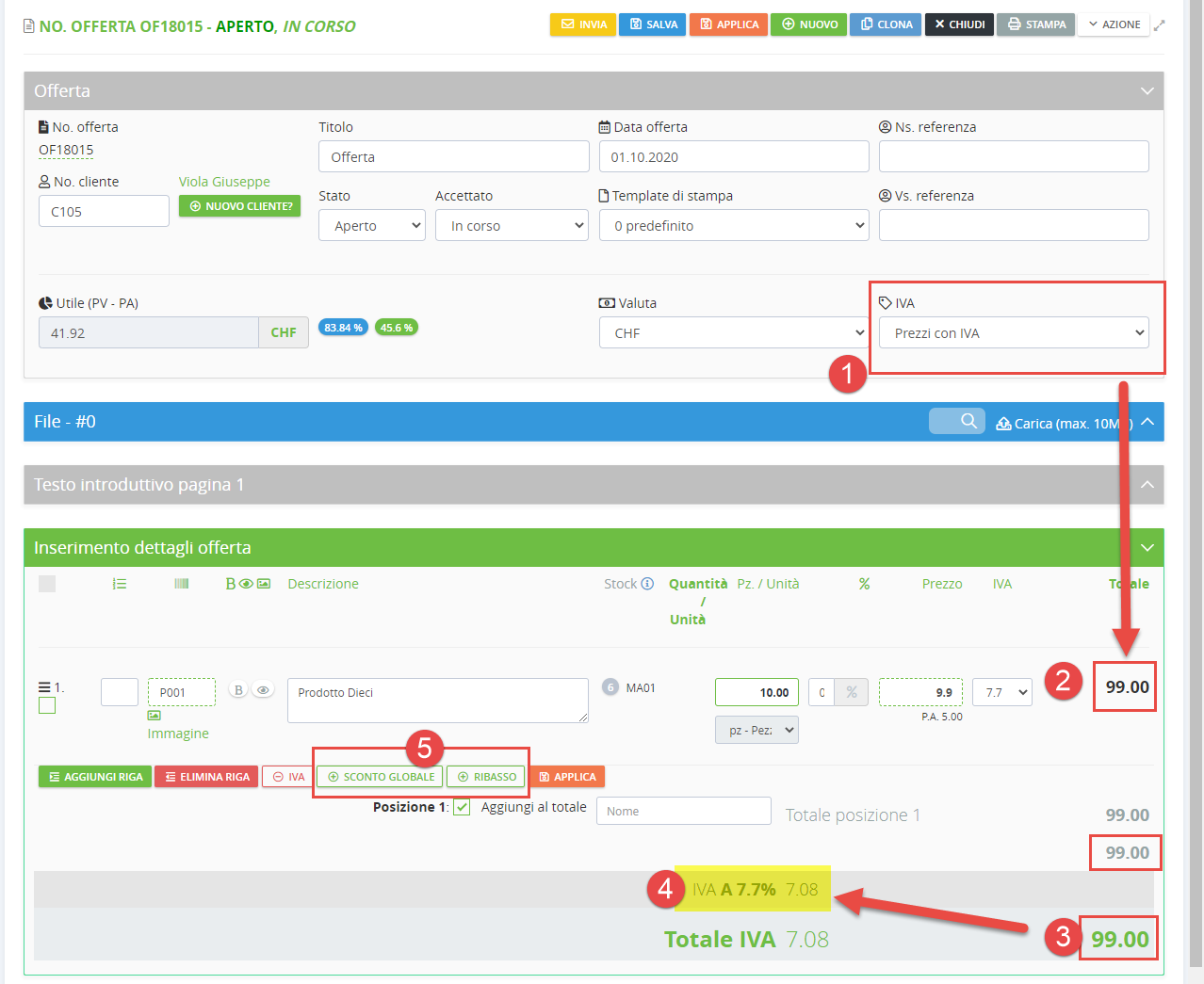Open the IVA 'Prezzi con IVA' dropdown
Viewport: 1204px width, 984px height.
(x=1014, y=333)
